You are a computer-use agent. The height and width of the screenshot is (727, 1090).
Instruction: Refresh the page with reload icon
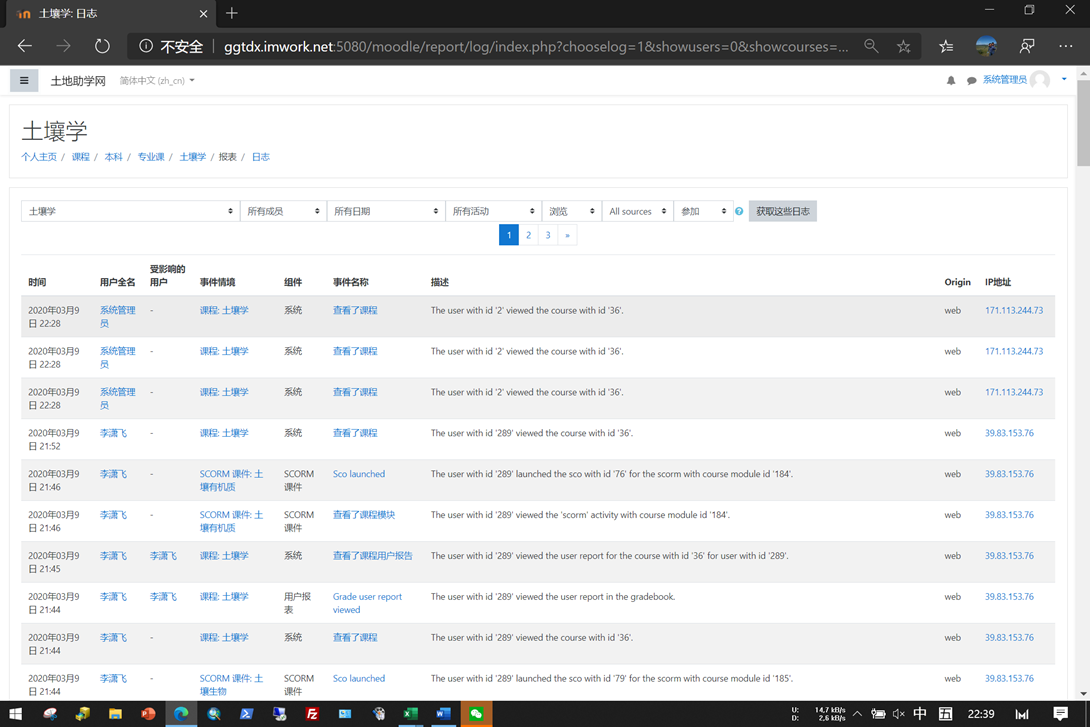[102, 47]
